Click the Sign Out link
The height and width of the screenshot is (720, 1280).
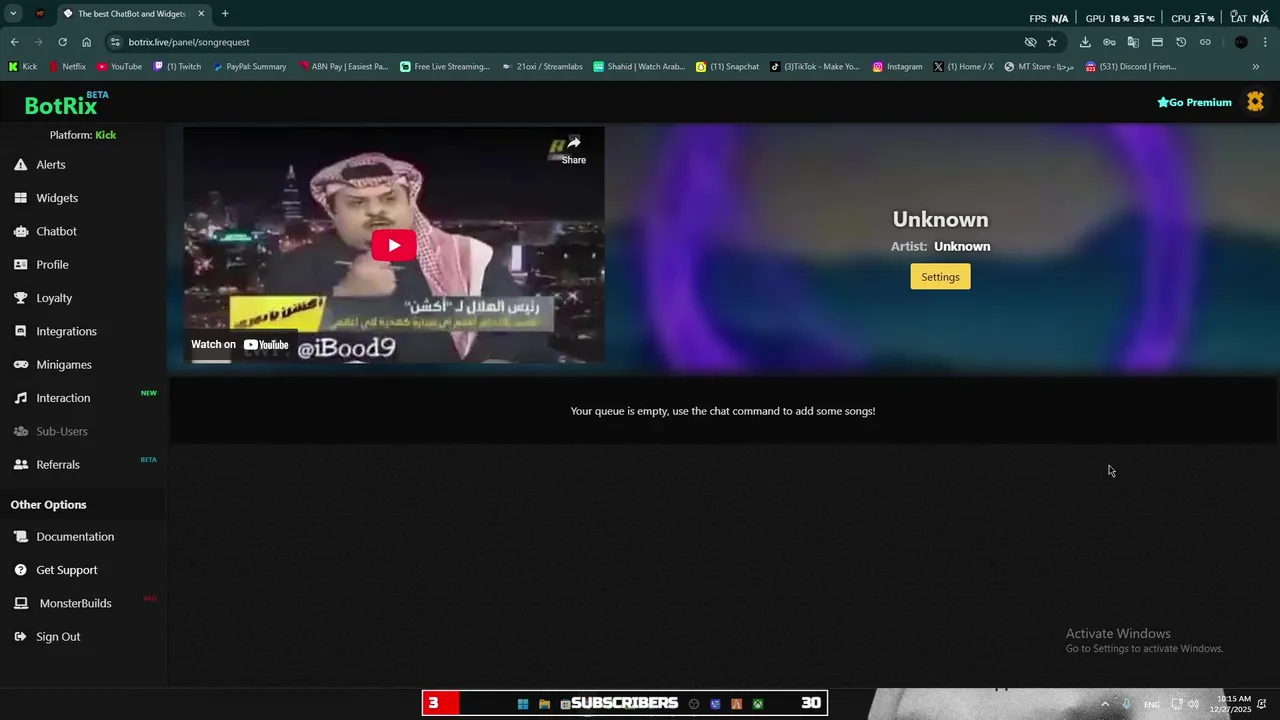(x=58, y=637)
